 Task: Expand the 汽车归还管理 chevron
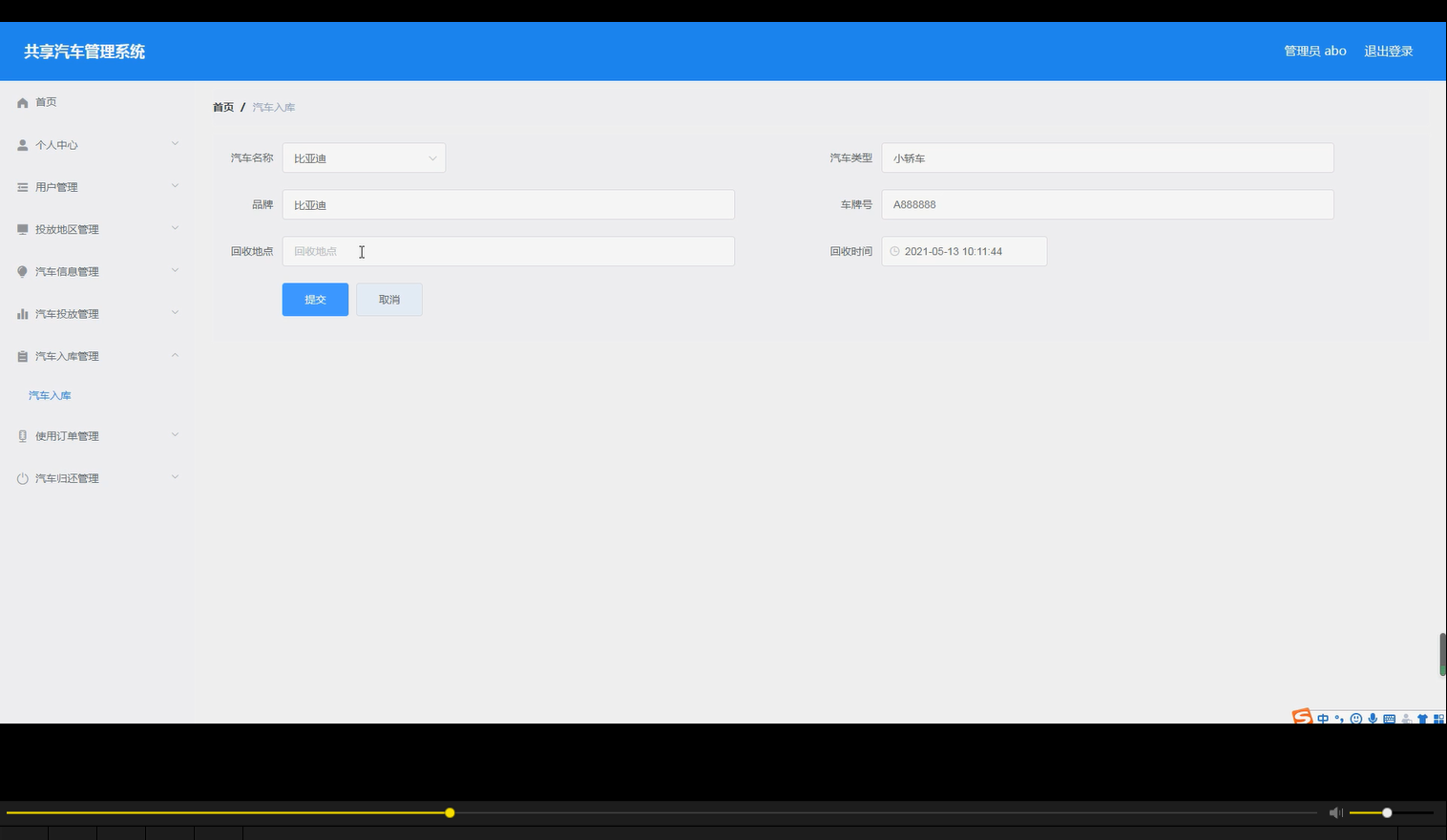pyautogui.click(x=175, y=477)
